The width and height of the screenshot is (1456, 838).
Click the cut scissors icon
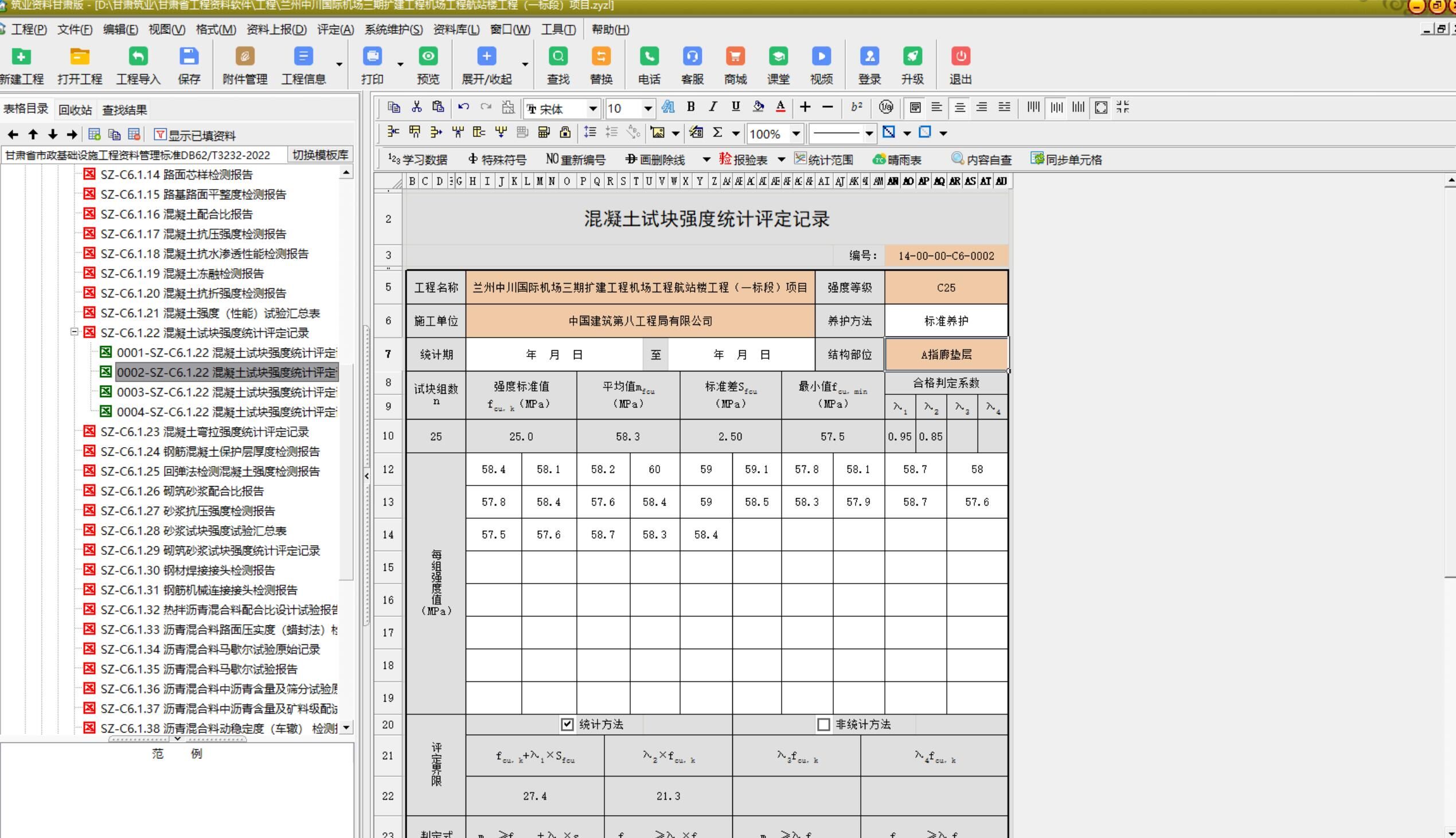(x=417, y=107)
